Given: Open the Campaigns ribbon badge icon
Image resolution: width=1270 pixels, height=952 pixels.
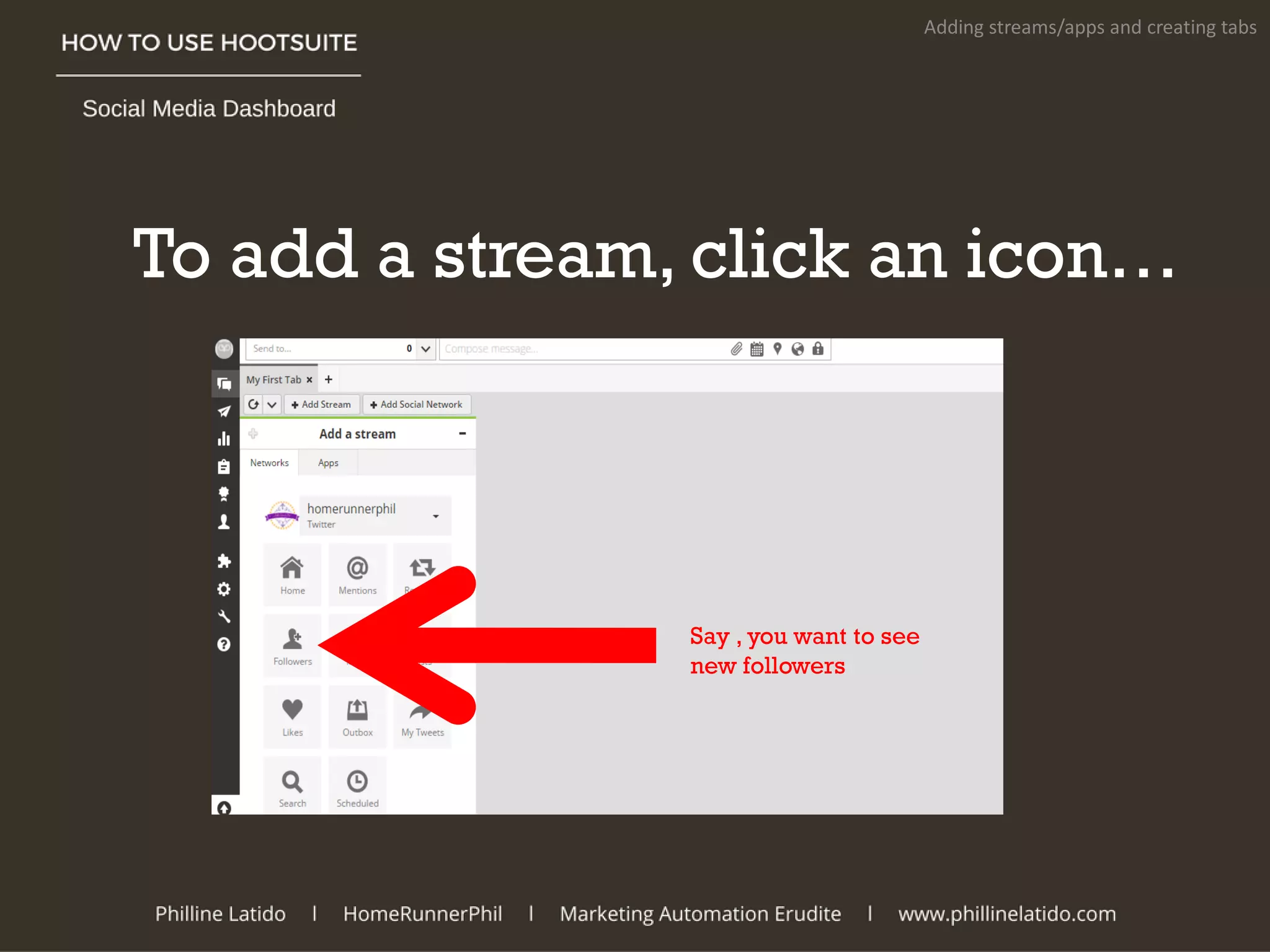Looking at the screenshot, I should click(x=224, y=494).
